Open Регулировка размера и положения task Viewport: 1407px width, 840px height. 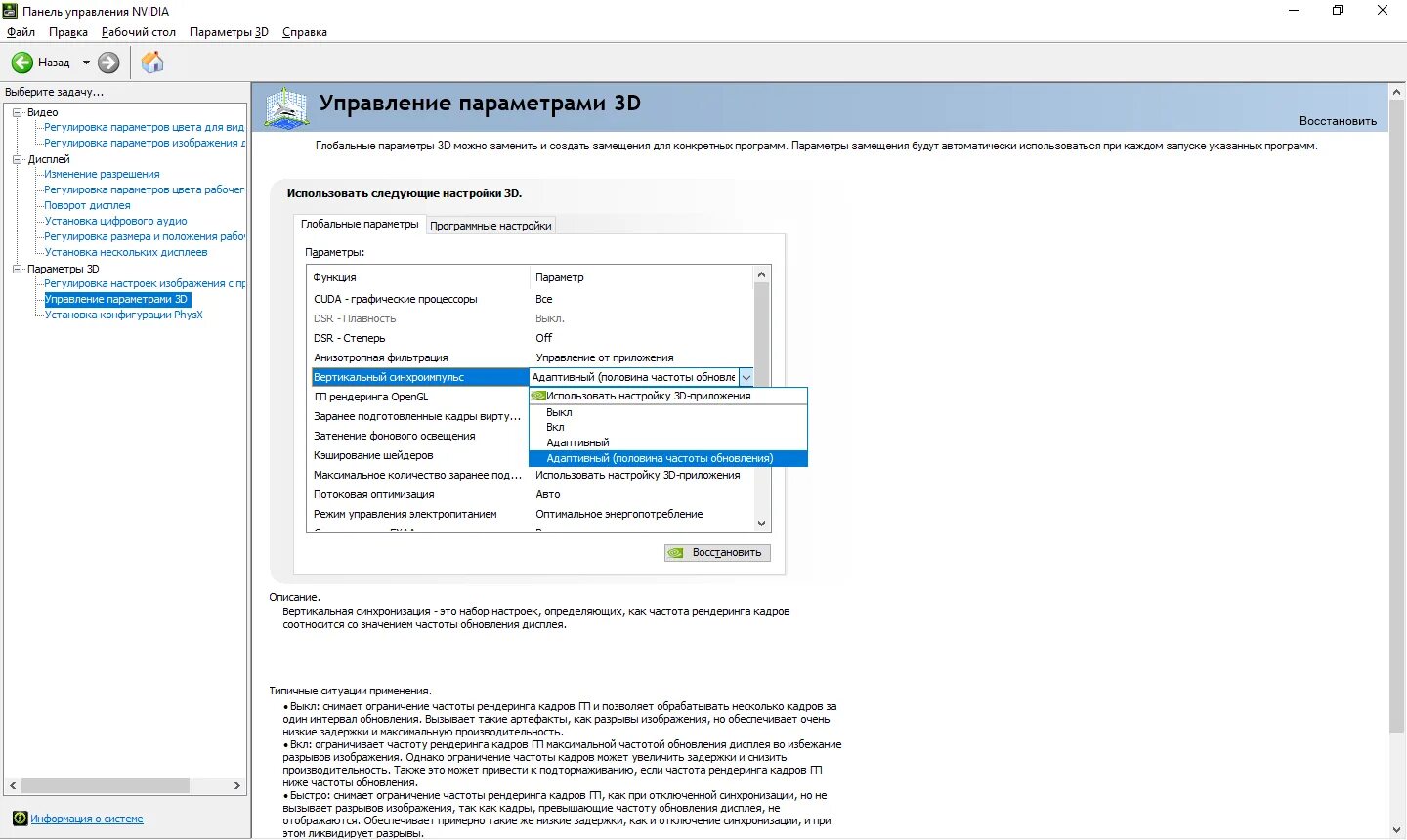coord(145,236)
